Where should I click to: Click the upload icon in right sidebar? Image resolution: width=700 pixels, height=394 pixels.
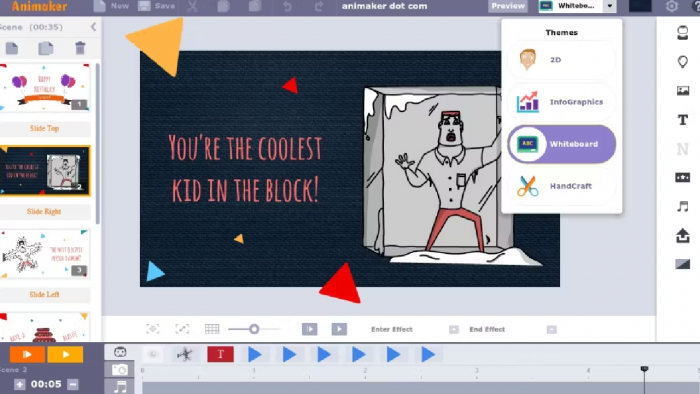click(682, 235)
